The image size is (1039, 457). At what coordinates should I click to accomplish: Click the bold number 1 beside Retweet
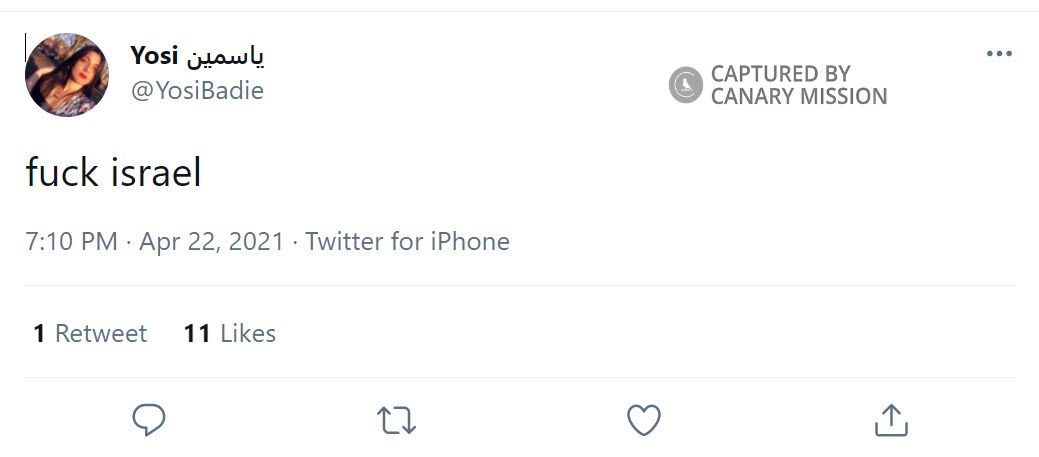coord(39,333)
